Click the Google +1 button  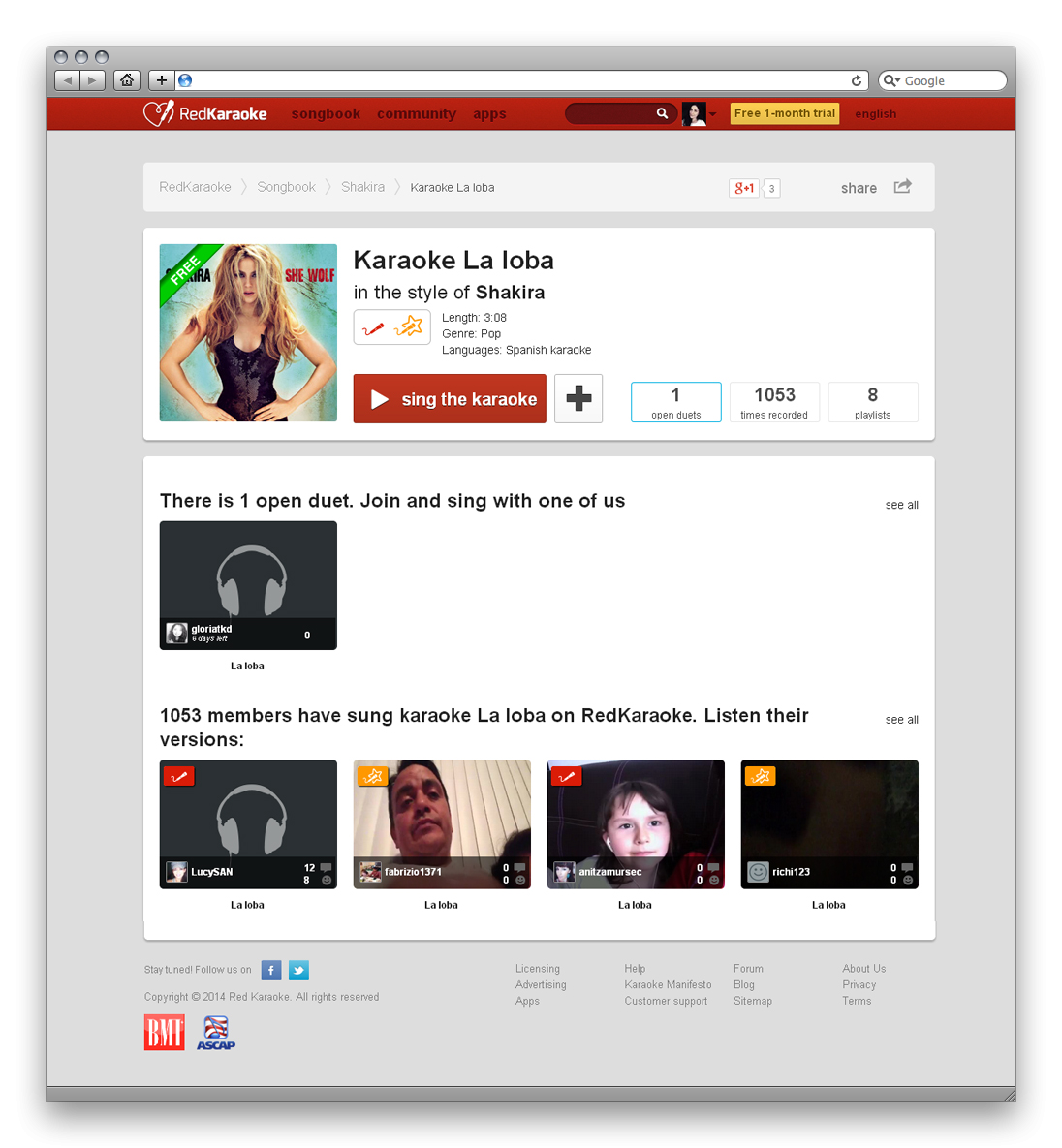[x=744, y=187]
